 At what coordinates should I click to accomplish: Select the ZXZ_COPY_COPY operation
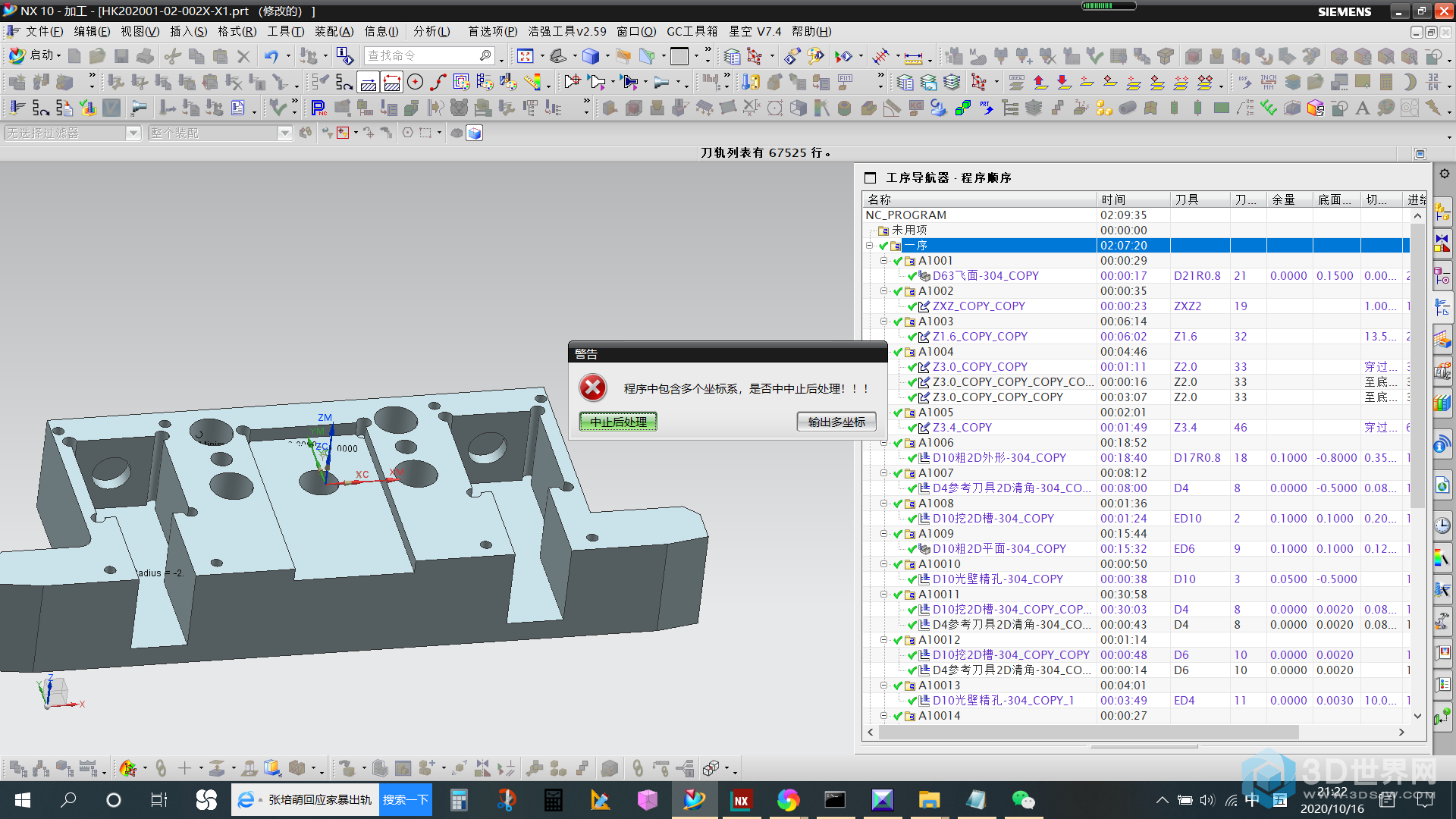978,306
